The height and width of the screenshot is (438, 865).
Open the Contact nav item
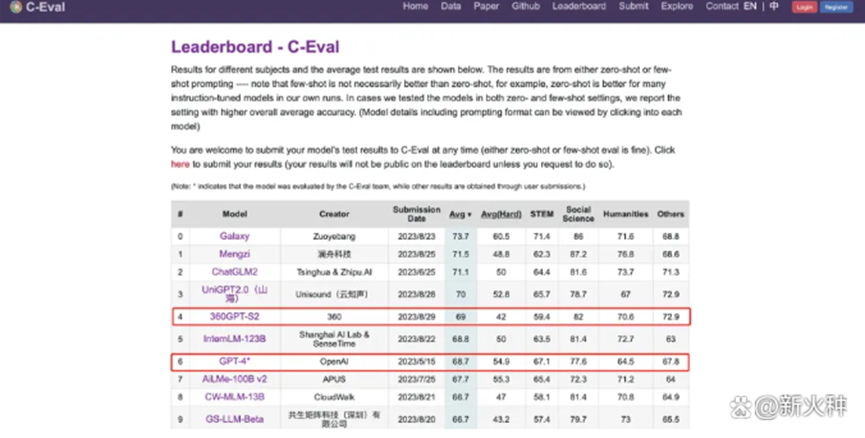tap(722, 6)
